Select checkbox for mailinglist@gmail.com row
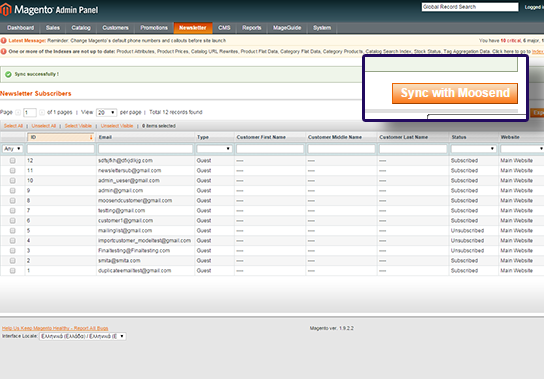 [x=12, y=231]
